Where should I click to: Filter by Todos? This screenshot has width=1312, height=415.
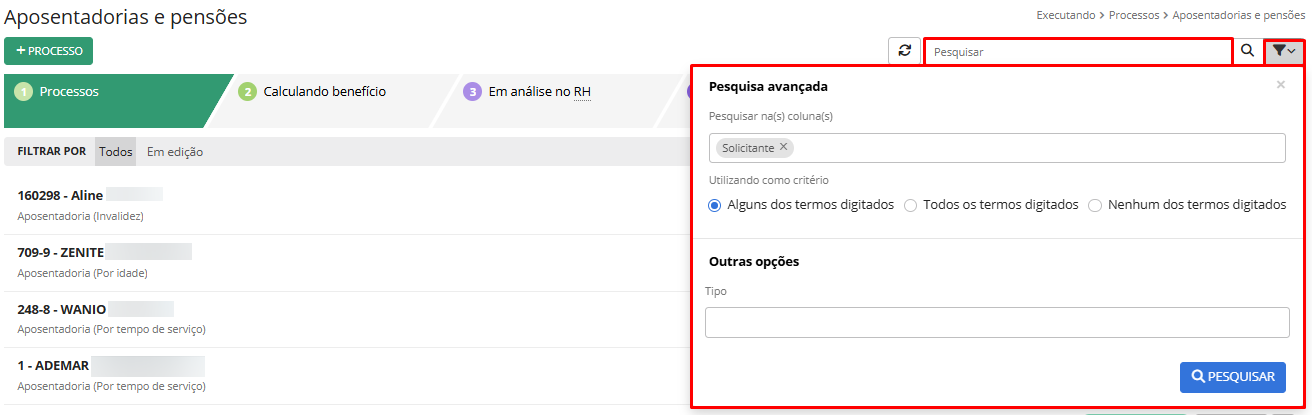pyautogui.click(x=116, y=152)
